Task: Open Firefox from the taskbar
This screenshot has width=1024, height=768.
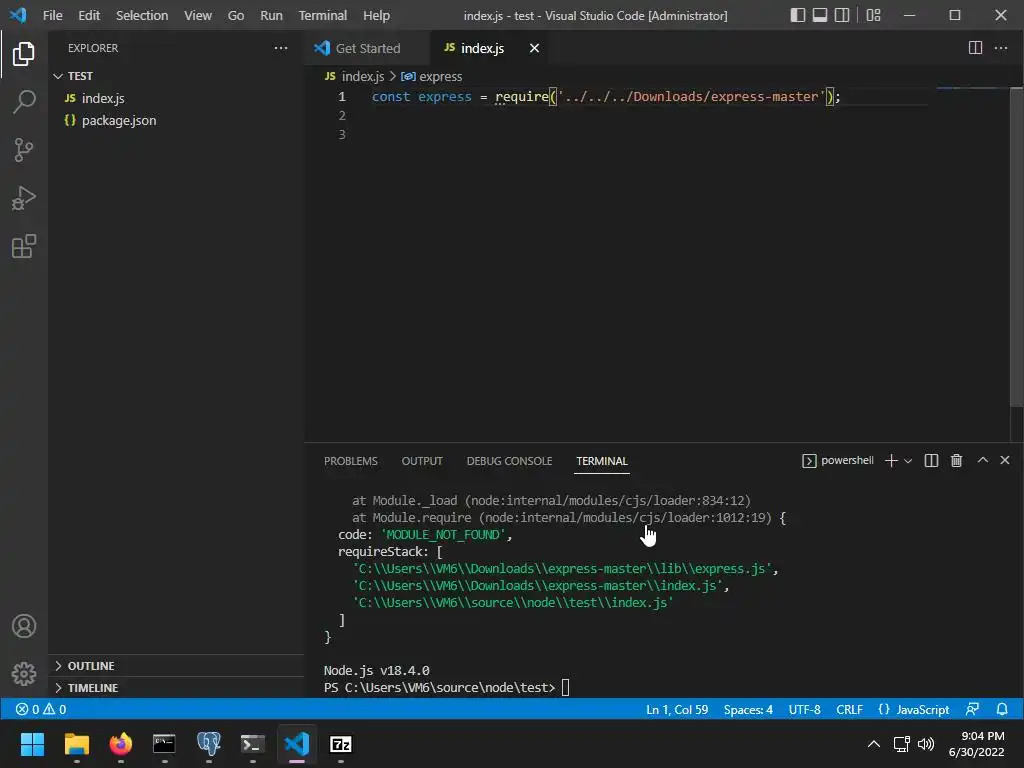Action: click(120, 744)
